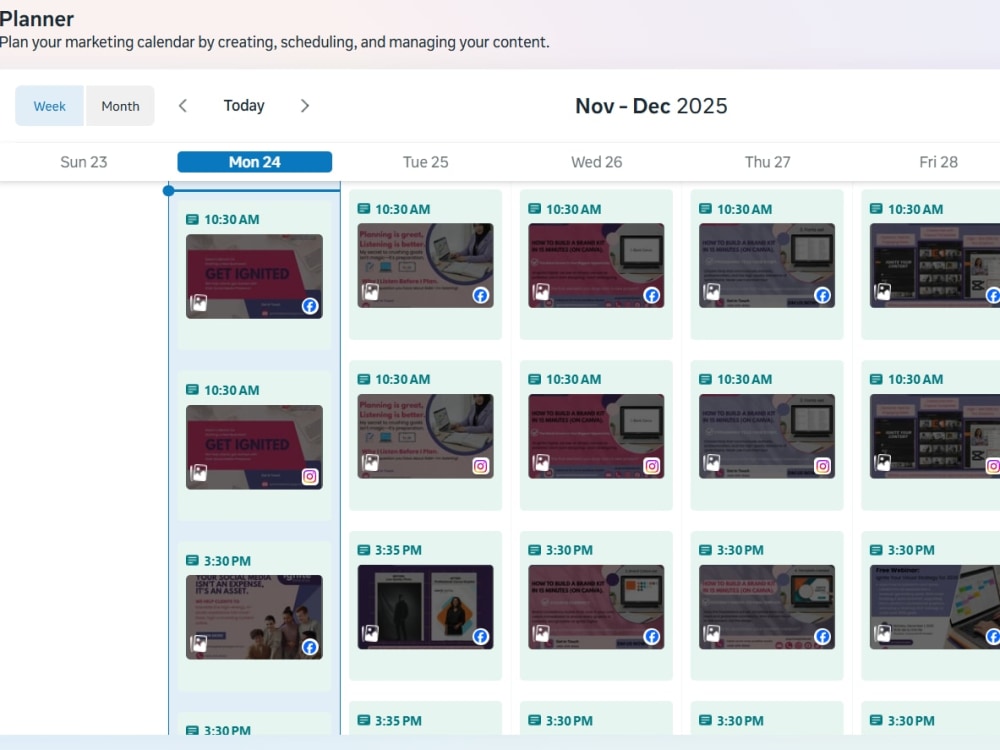Image resolution: width=1000 pixels, height=750 pixels.
Task: Open Wednesday's 3:30 PM brand kit thumbnail
Action: (596, 607)
